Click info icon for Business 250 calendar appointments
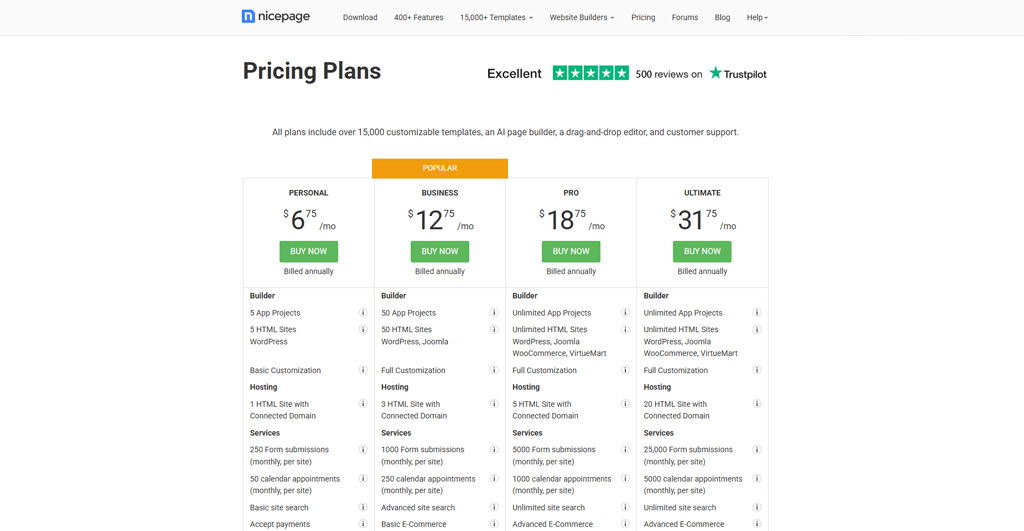The height and width of the screenshot is (531, 1024). tap(494, 479)
